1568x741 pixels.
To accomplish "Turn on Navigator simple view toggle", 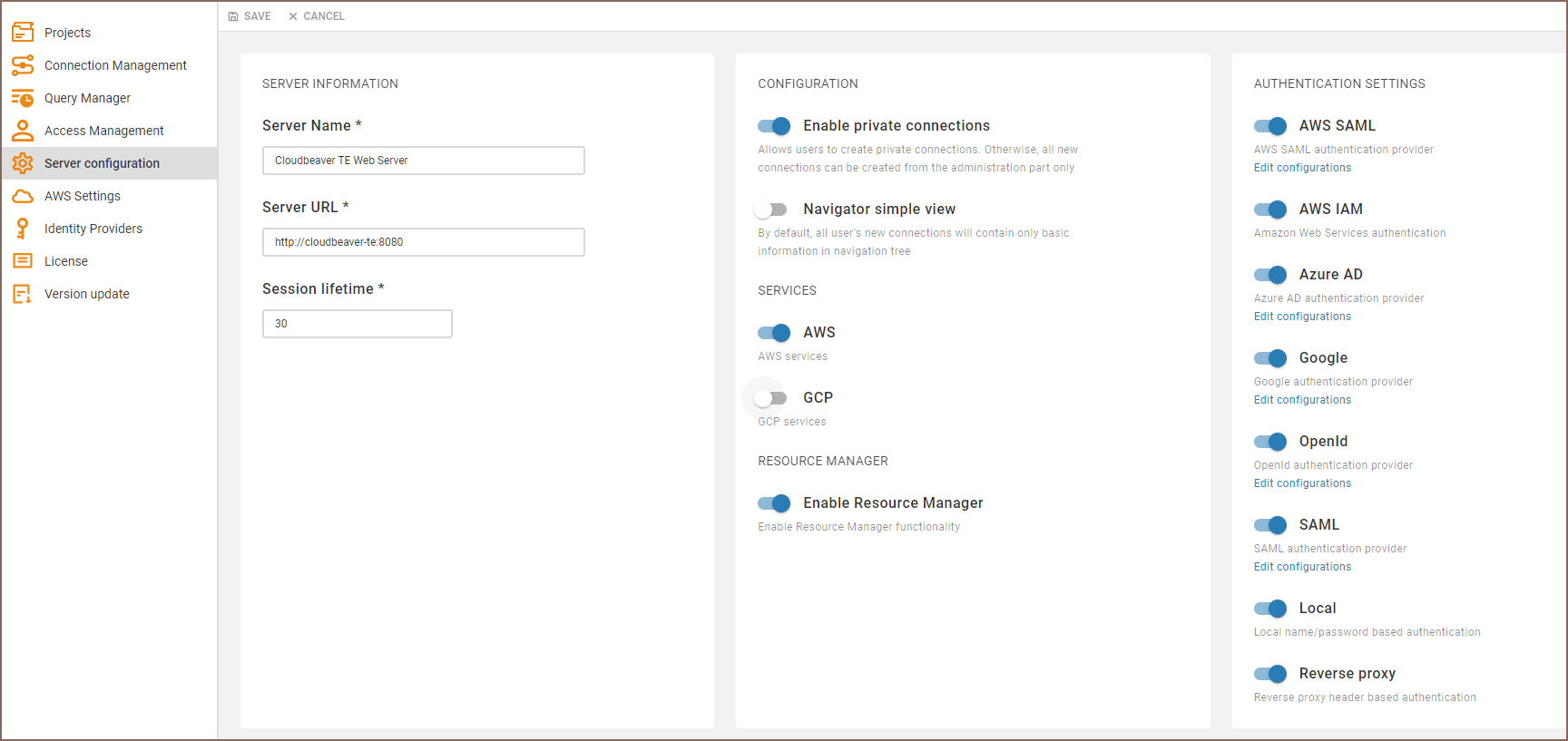I will click(772, 210).
